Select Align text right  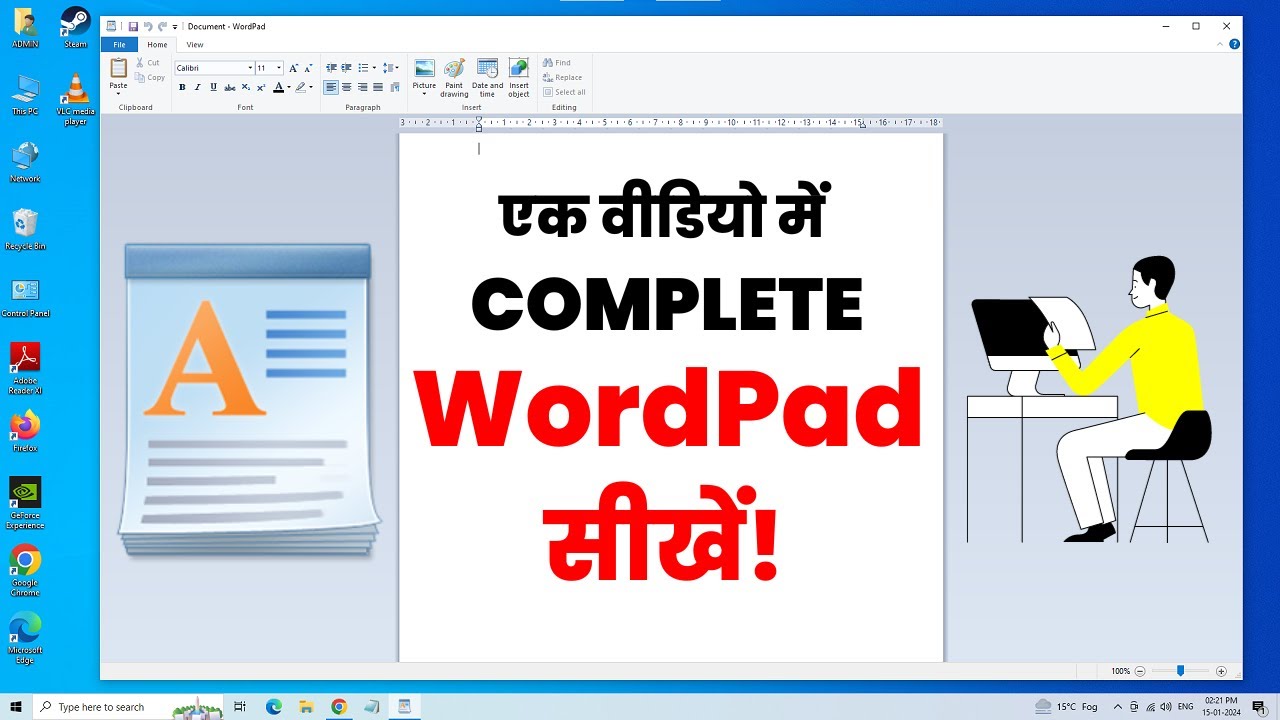click(363, 87)
